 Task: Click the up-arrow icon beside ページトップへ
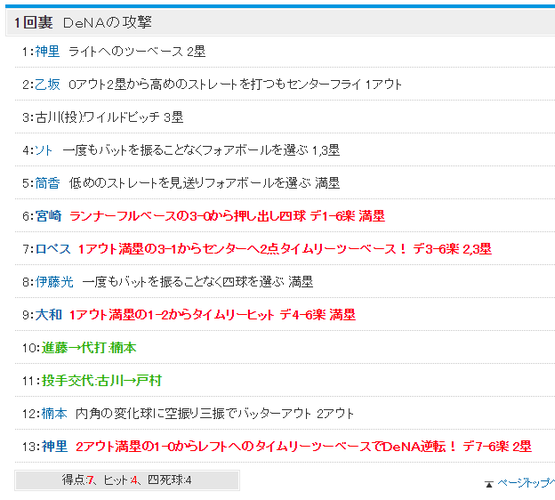point(489,484)
